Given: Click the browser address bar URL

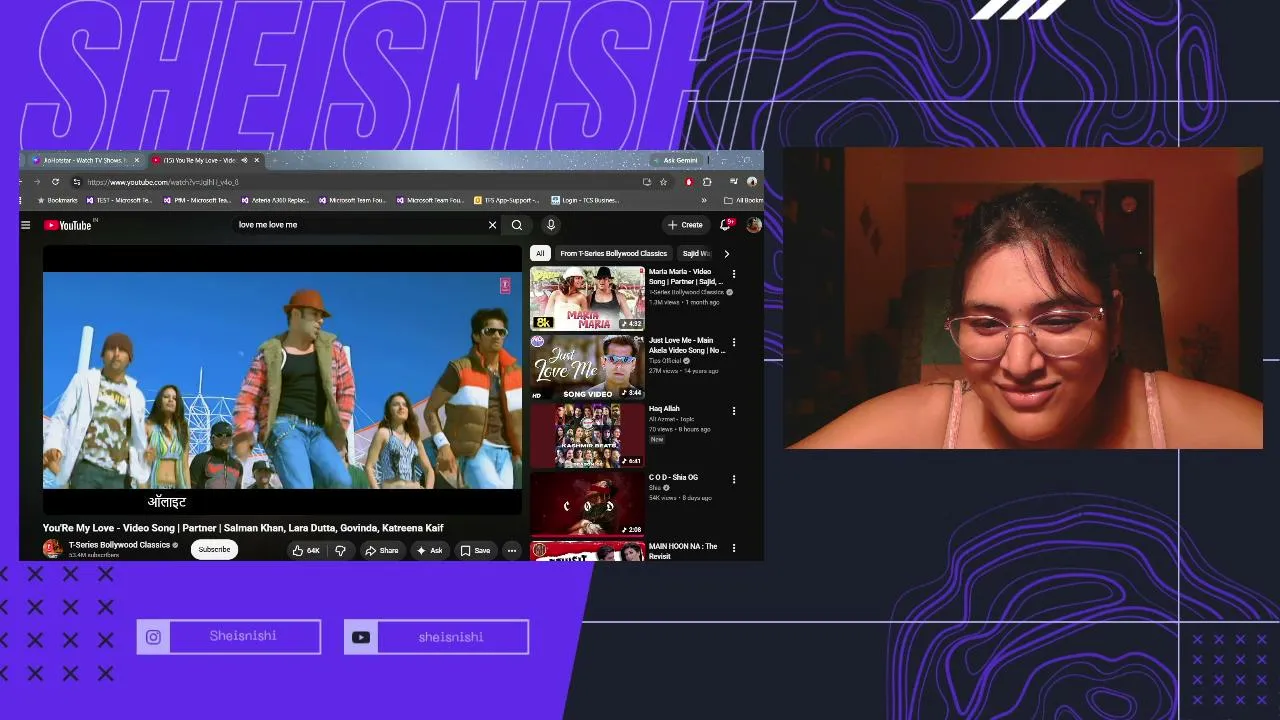Looking at the screenshot, I should click(162, 182).
